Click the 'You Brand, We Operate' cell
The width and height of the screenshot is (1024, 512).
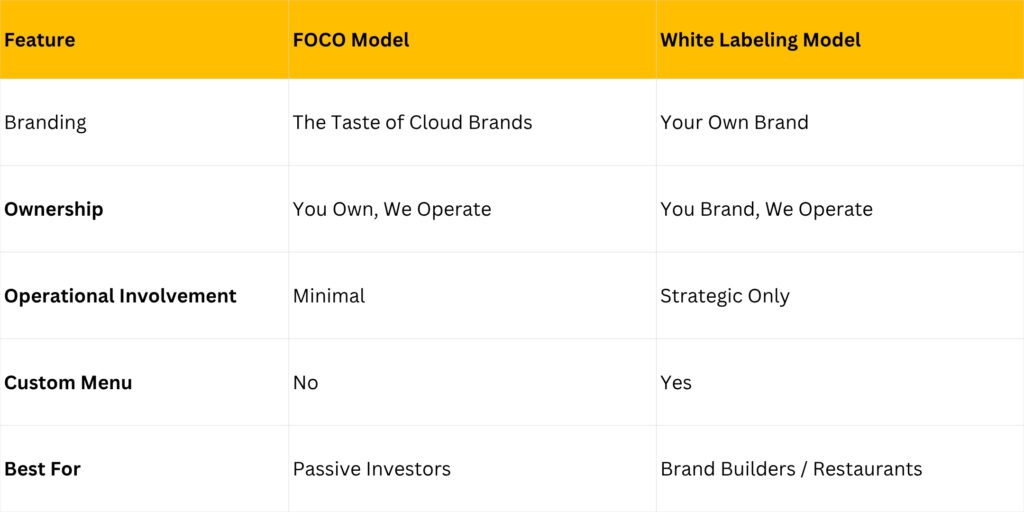point(766,210)
